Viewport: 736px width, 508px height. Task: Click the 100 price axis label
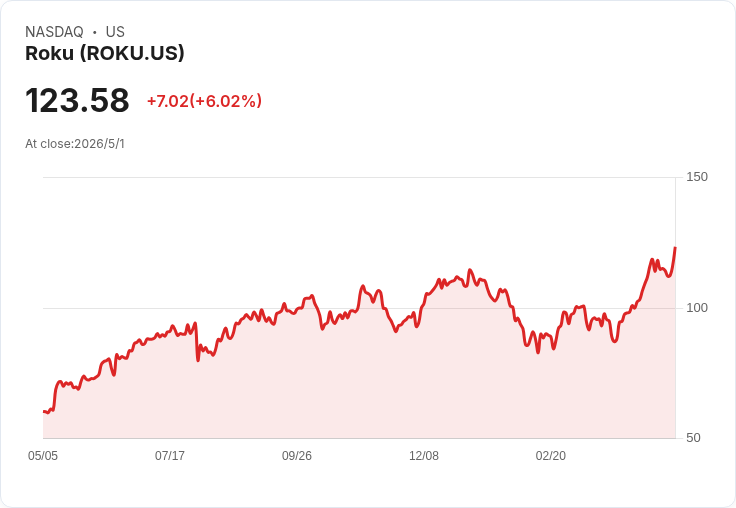(x=697, y=308)
